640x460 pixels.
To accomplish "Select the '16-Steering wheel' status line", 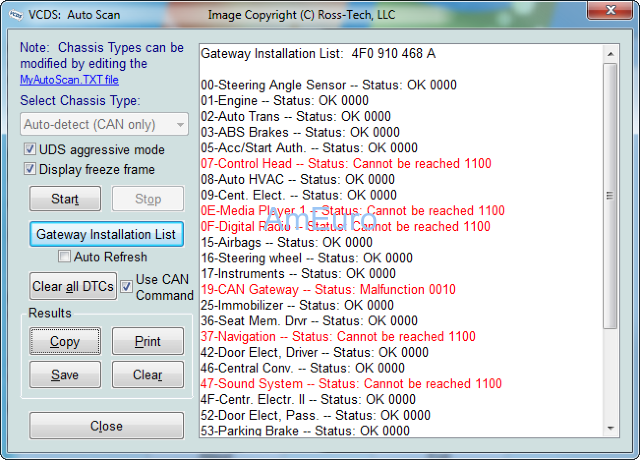I will tap(307, 258).
